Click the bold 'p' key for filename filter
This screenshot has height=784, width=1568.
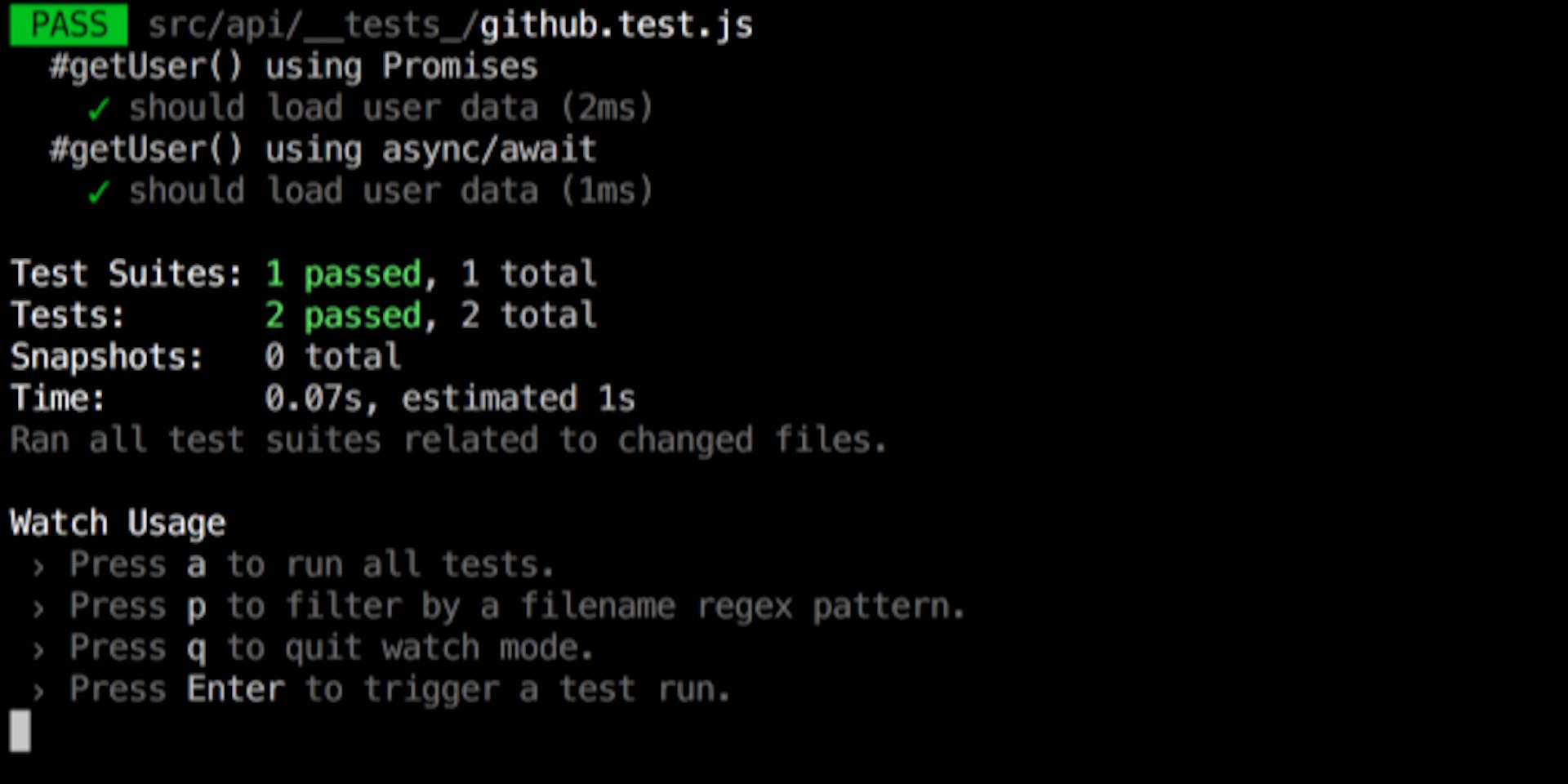coord(196,608)
